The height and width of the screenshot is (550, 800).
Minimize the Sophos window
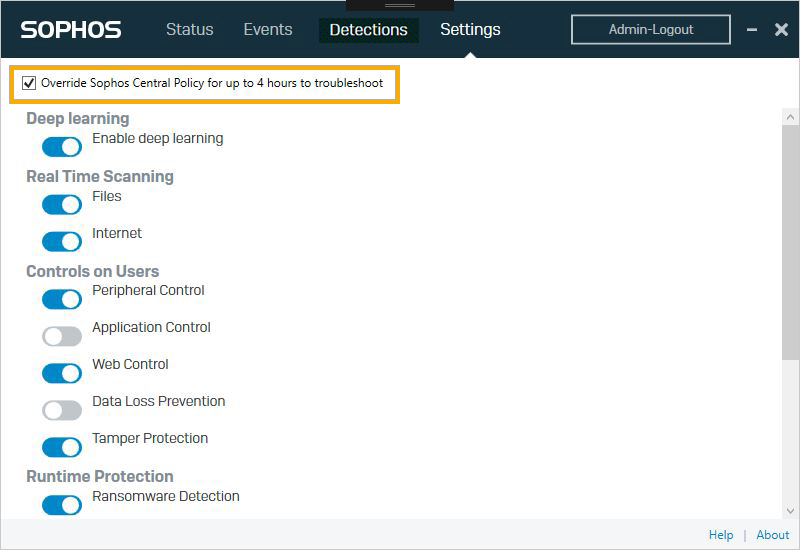[x=752, y=30]
